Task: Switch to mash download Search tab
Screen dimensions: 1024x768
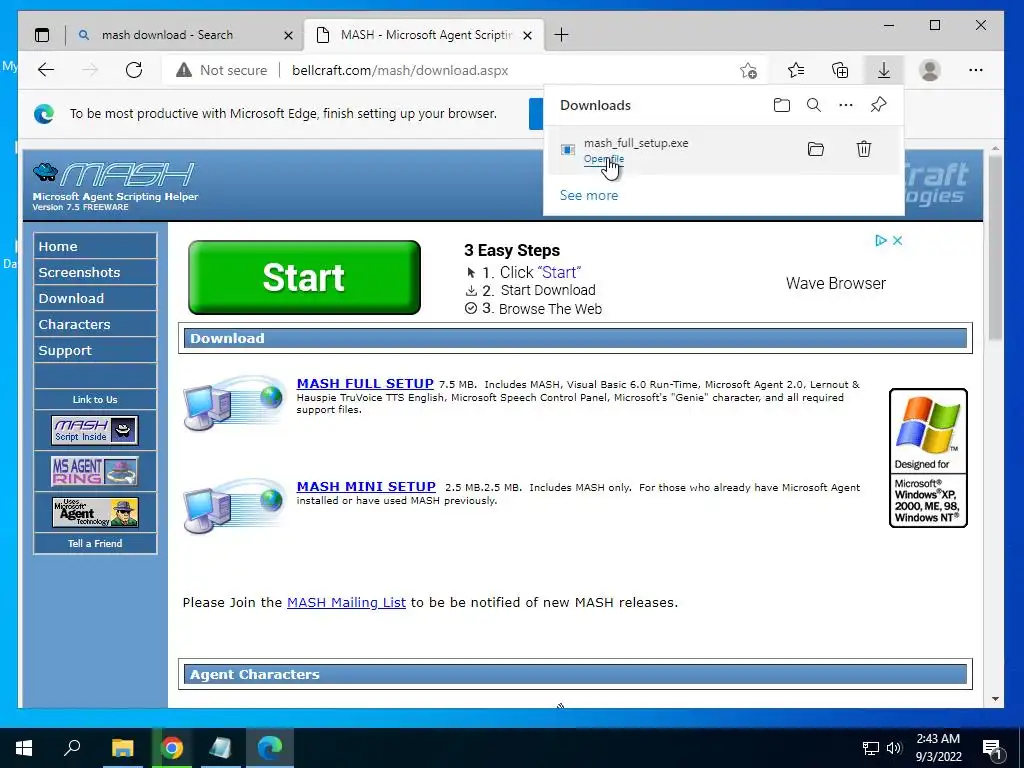Action: 167,35
